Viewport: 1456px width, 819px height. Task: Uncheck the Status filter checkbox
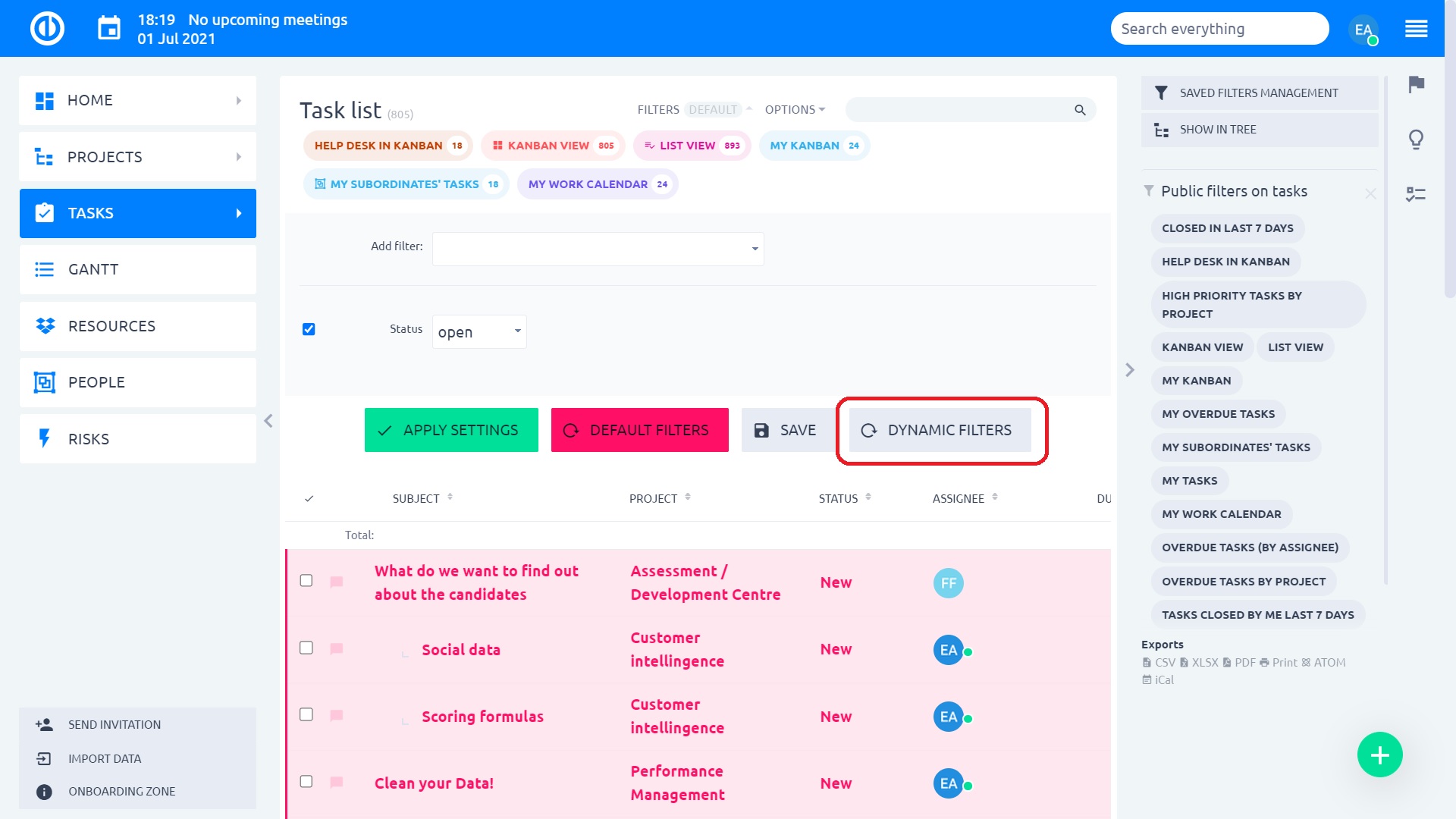[309, 329]
